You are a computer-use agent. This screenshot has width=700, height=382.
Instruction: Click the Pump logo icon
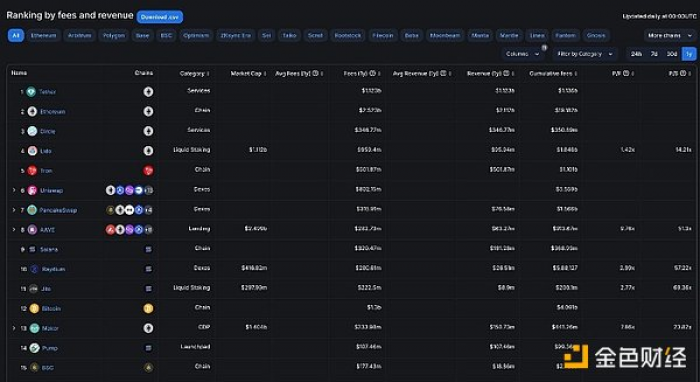pos(34,348)
